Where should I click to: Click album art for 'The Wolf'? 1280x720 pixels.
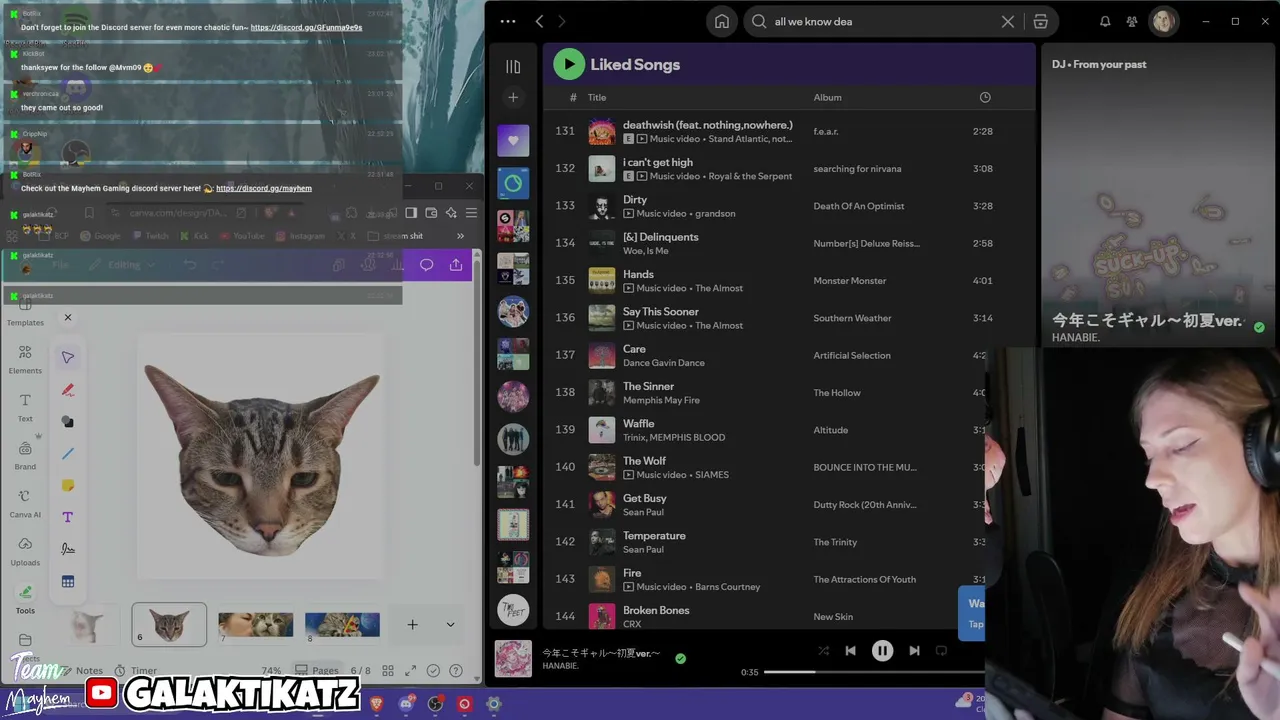(x=601, y=467)
